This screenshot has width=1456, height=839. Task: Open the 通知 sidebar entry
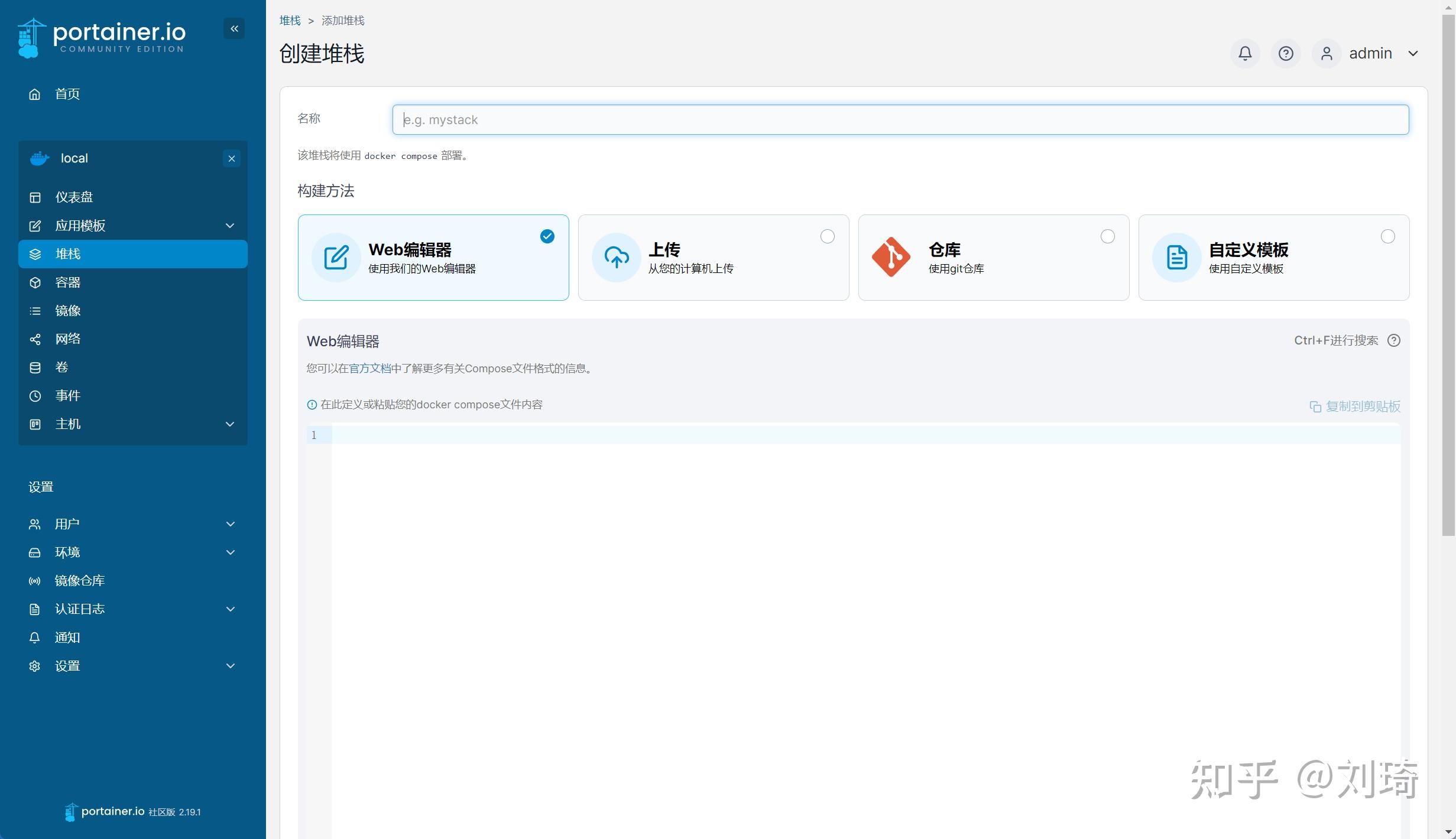point(66,638)
